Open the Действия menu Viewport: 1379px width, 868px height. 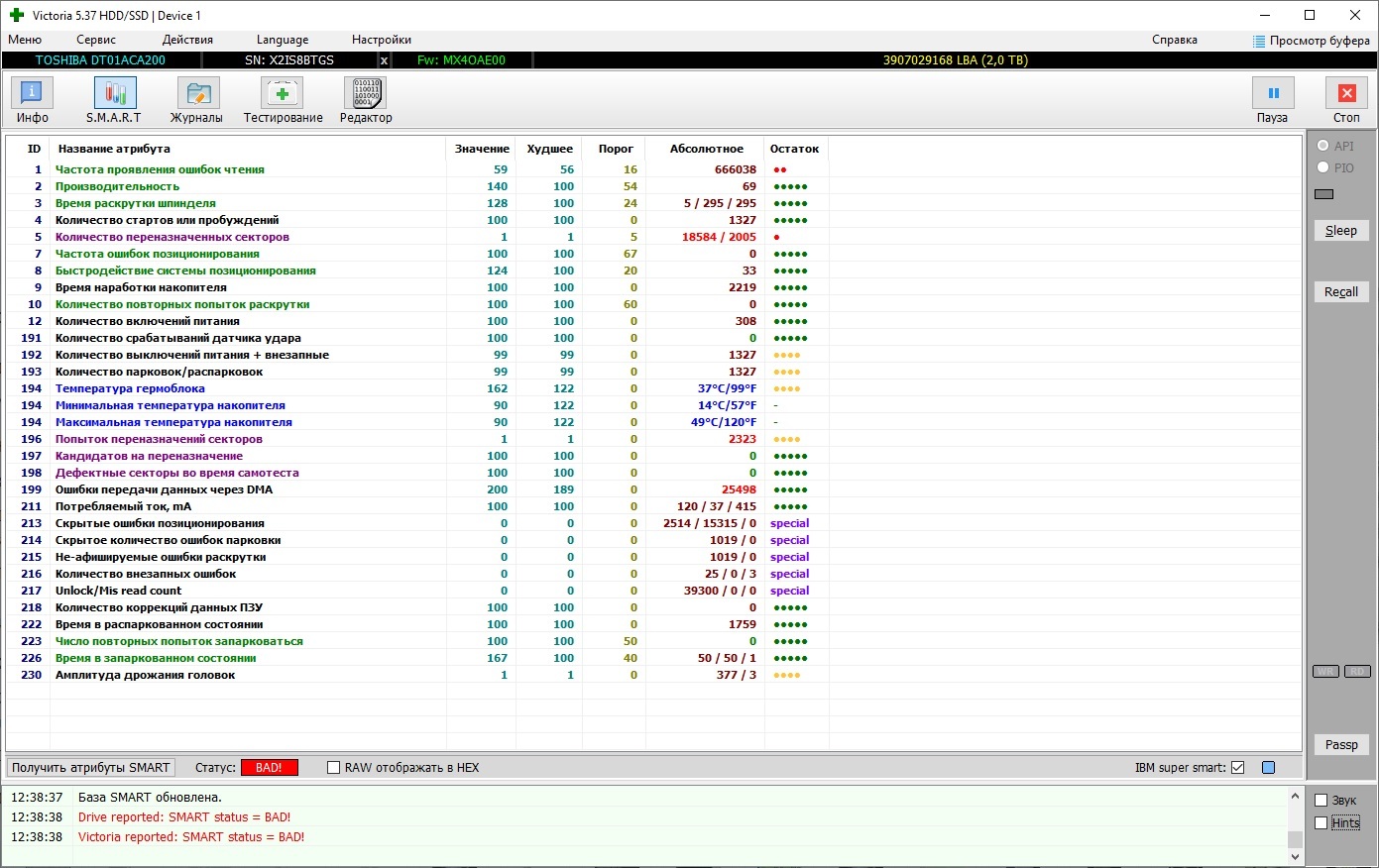click(187, 40)
